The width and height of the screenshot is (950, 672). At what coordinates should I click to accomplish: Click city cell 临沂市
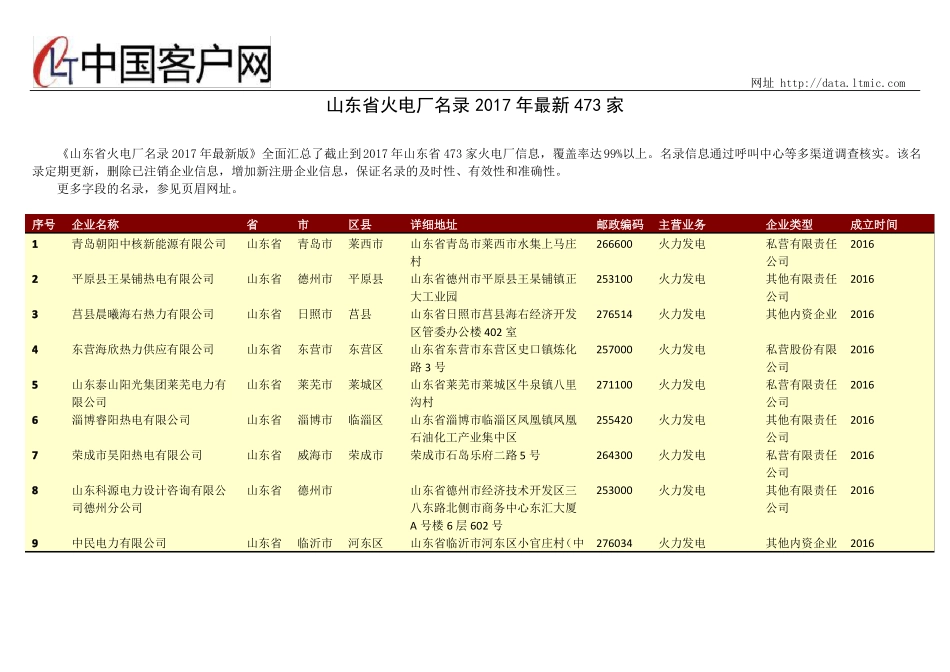315,544
